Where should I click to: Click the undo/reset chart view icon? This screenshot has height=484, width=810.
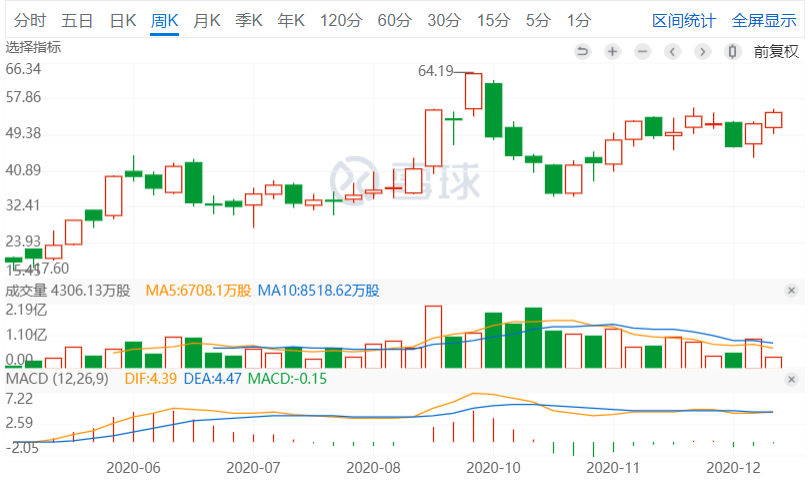coord(583,51)
